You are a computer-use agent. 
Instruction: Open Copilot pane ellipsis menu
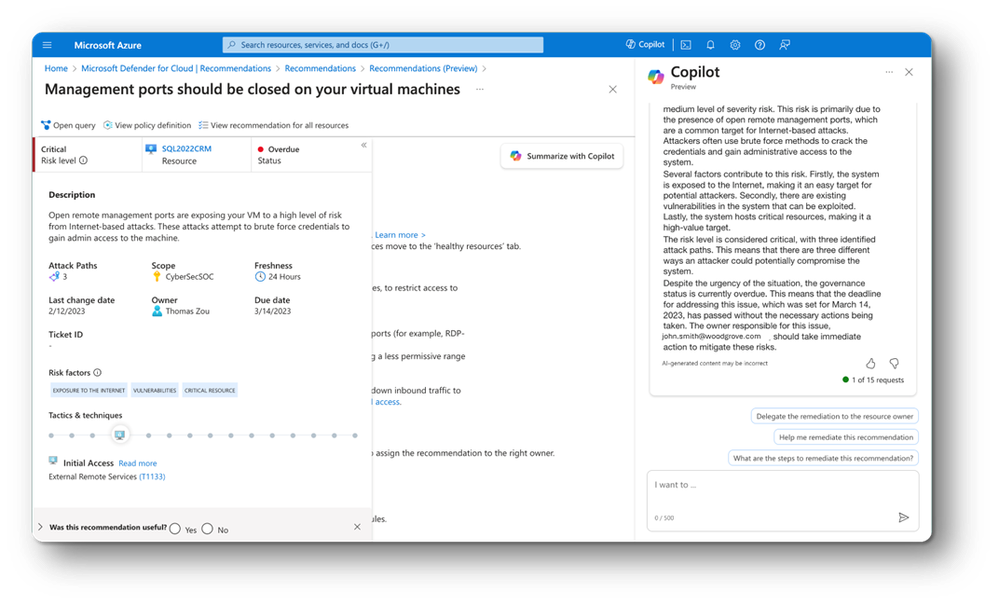[889, 72]
